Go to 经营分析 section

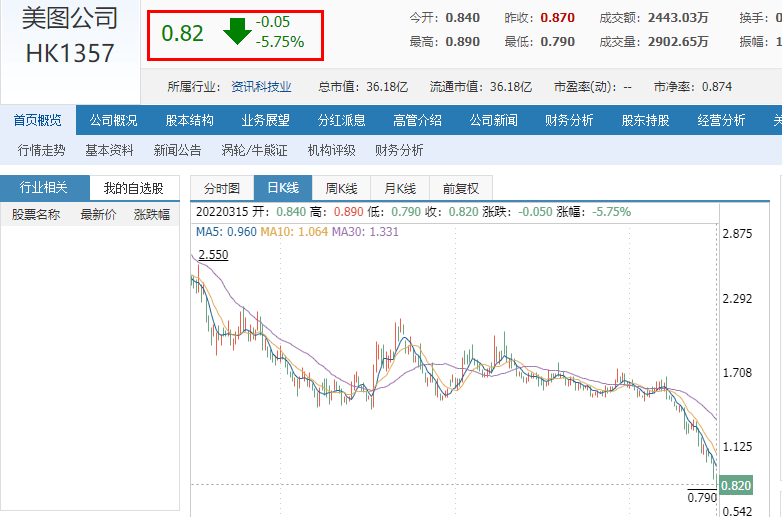point(722,121)
